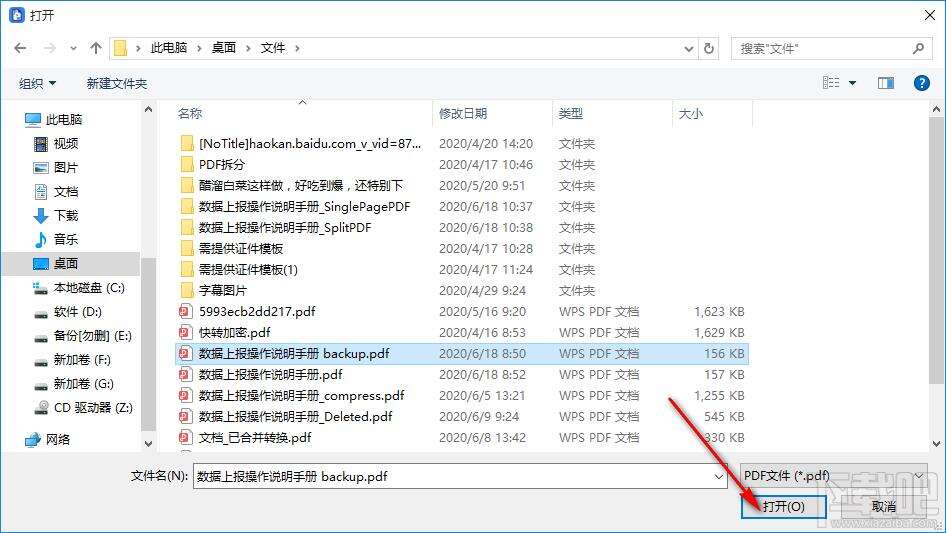
Task: Select 数据上报操作说明手册_Deleted.pdf
Action: [x=295, y=417]
